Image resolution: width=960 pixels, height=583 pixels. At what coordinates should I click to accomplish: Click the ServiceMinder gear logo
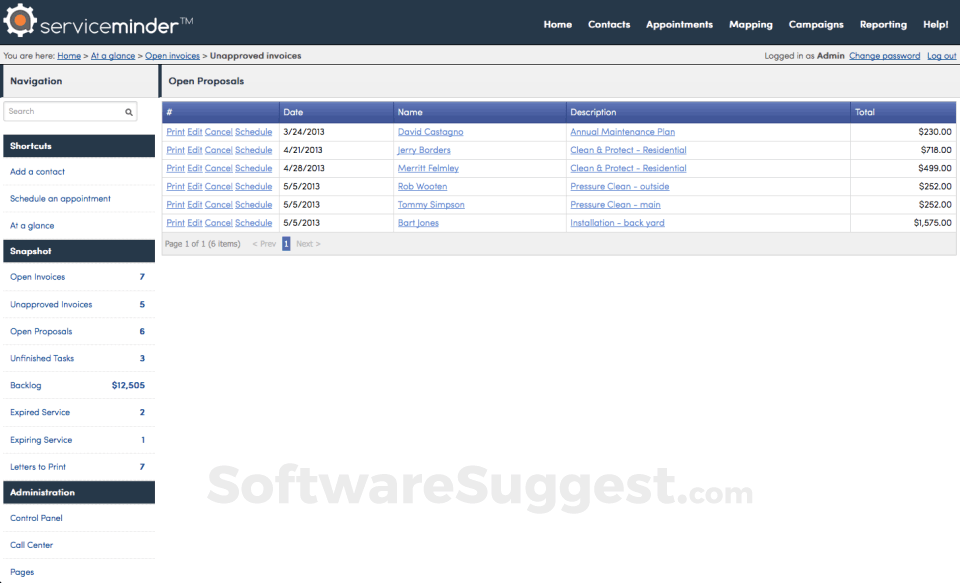tap(20, 21)
